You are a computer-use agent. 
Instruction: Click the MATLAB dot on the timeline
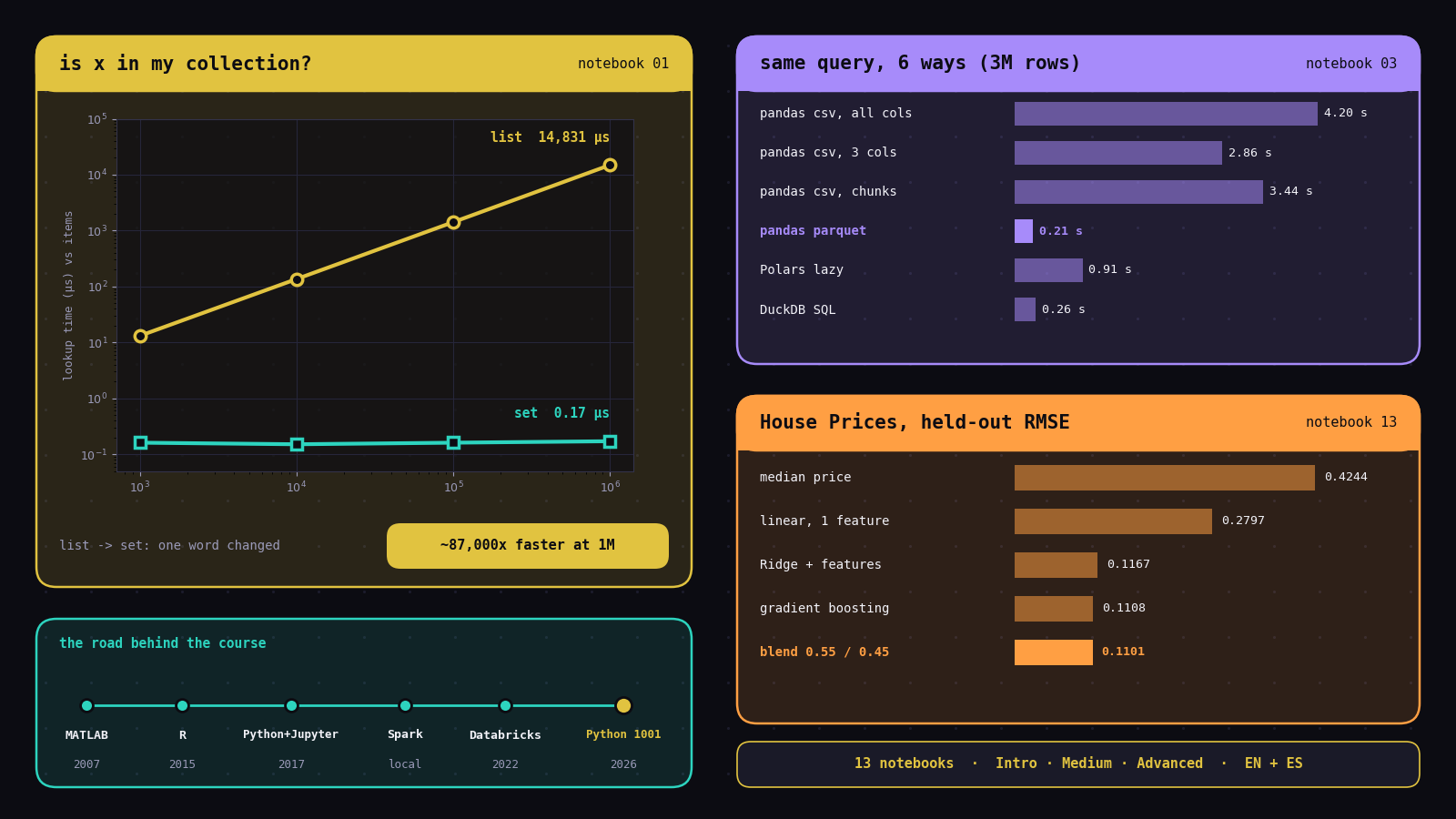[x=86, y=705]
